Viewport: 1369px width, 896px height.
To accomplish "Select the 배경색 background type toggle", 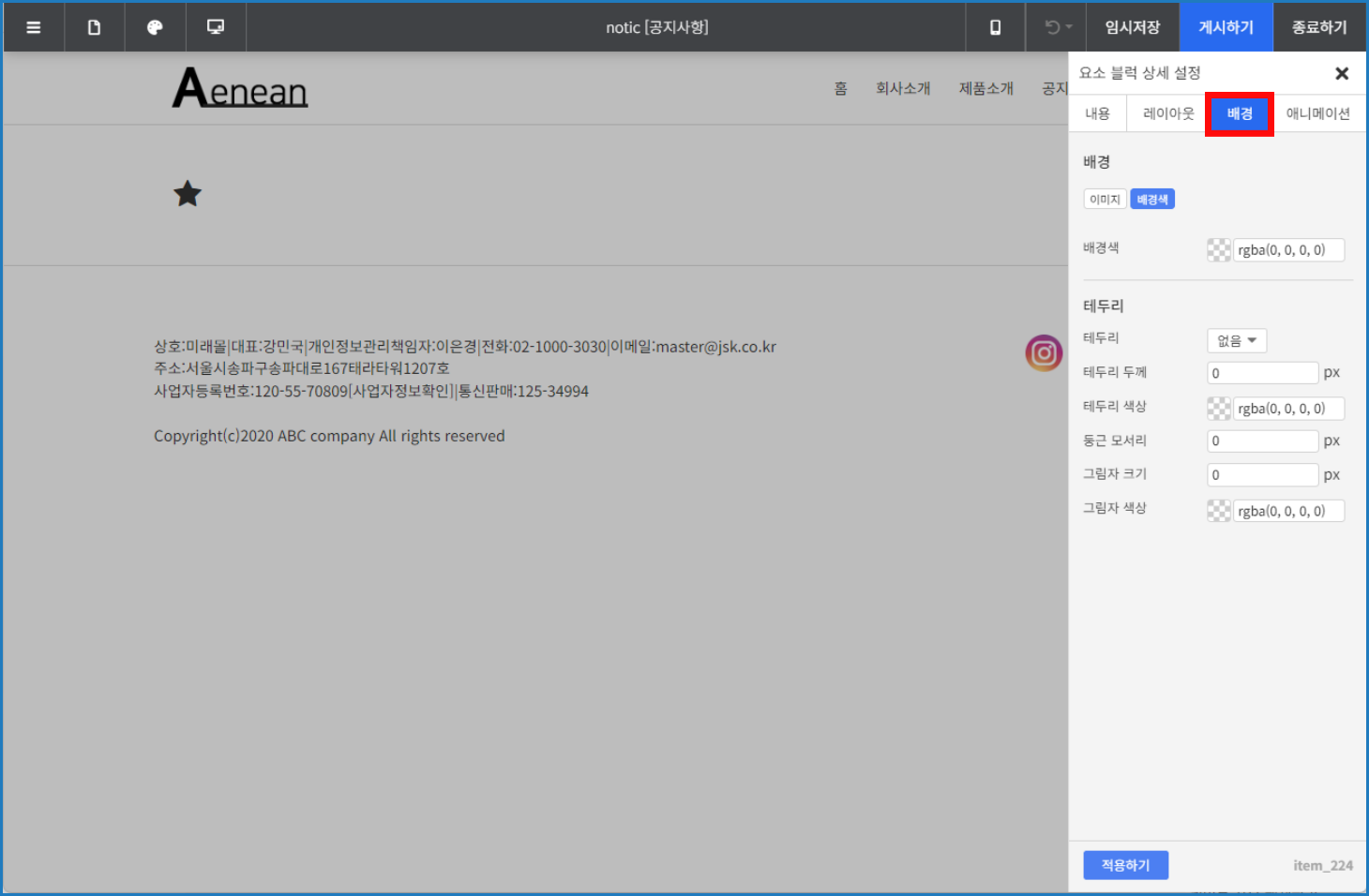I will pos(1151,200).
